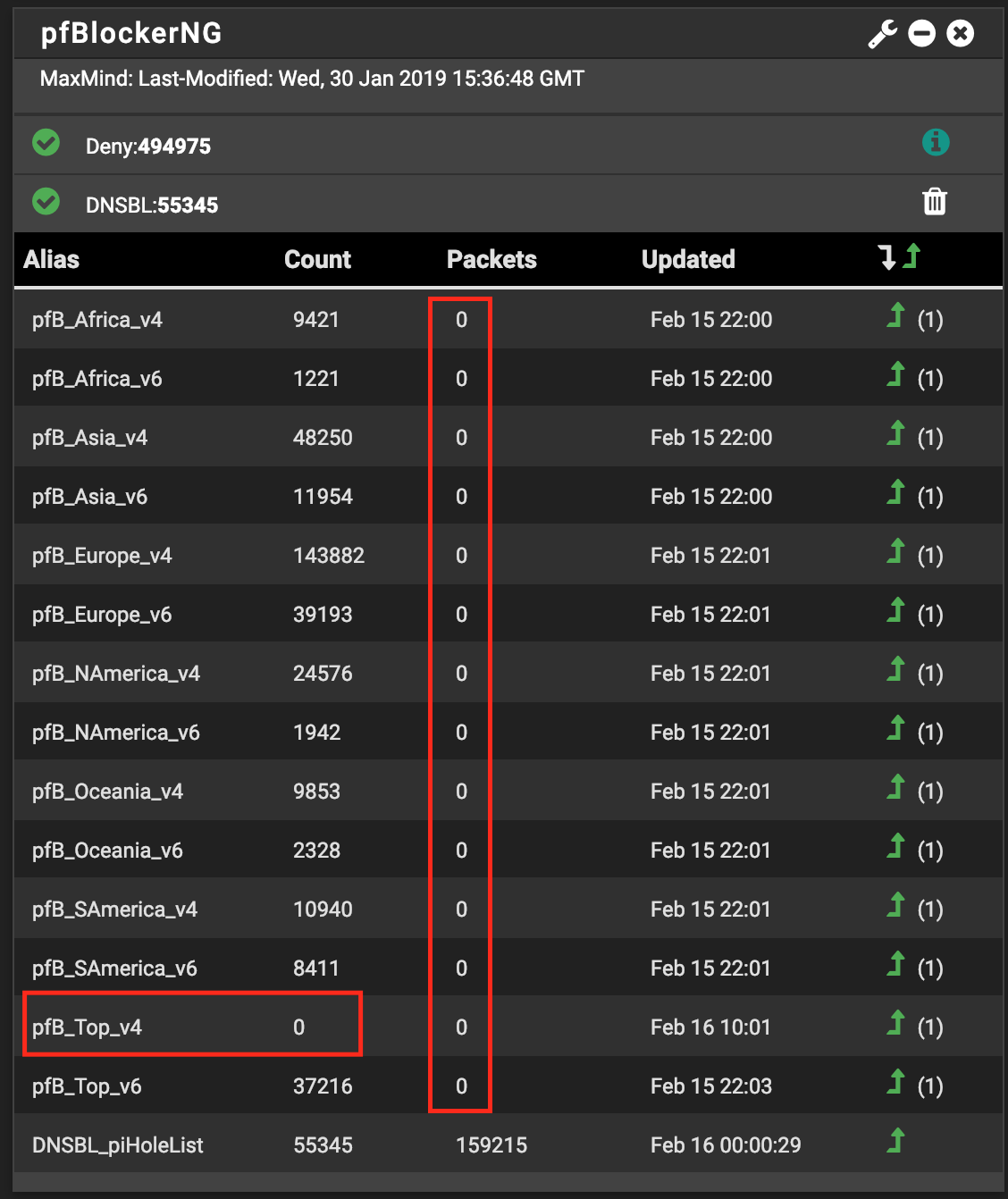Click the Packets column header

pos(491,260)
